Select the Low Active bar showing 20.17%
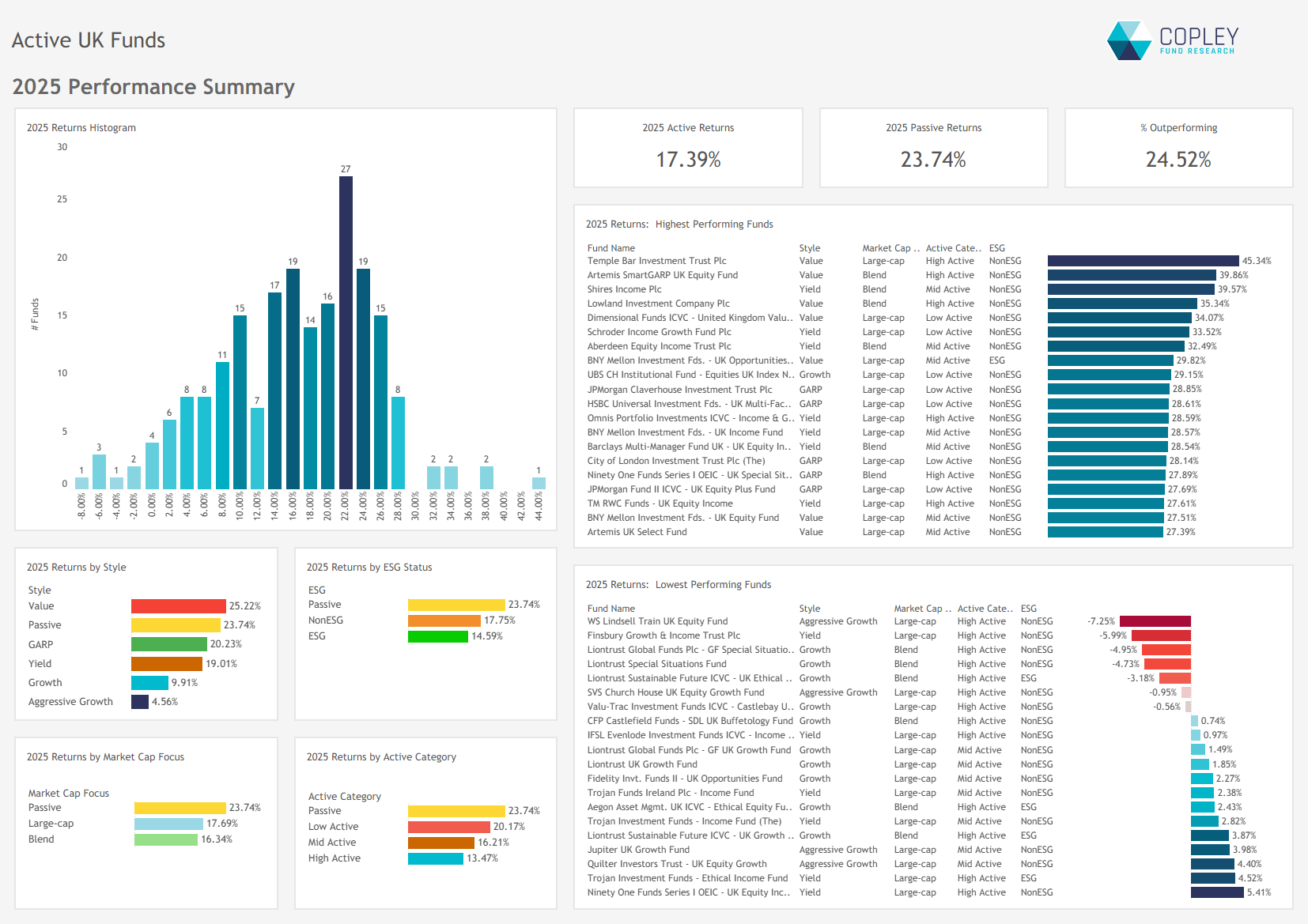This screenshot has width=1308, height=924. pos(448,827)
